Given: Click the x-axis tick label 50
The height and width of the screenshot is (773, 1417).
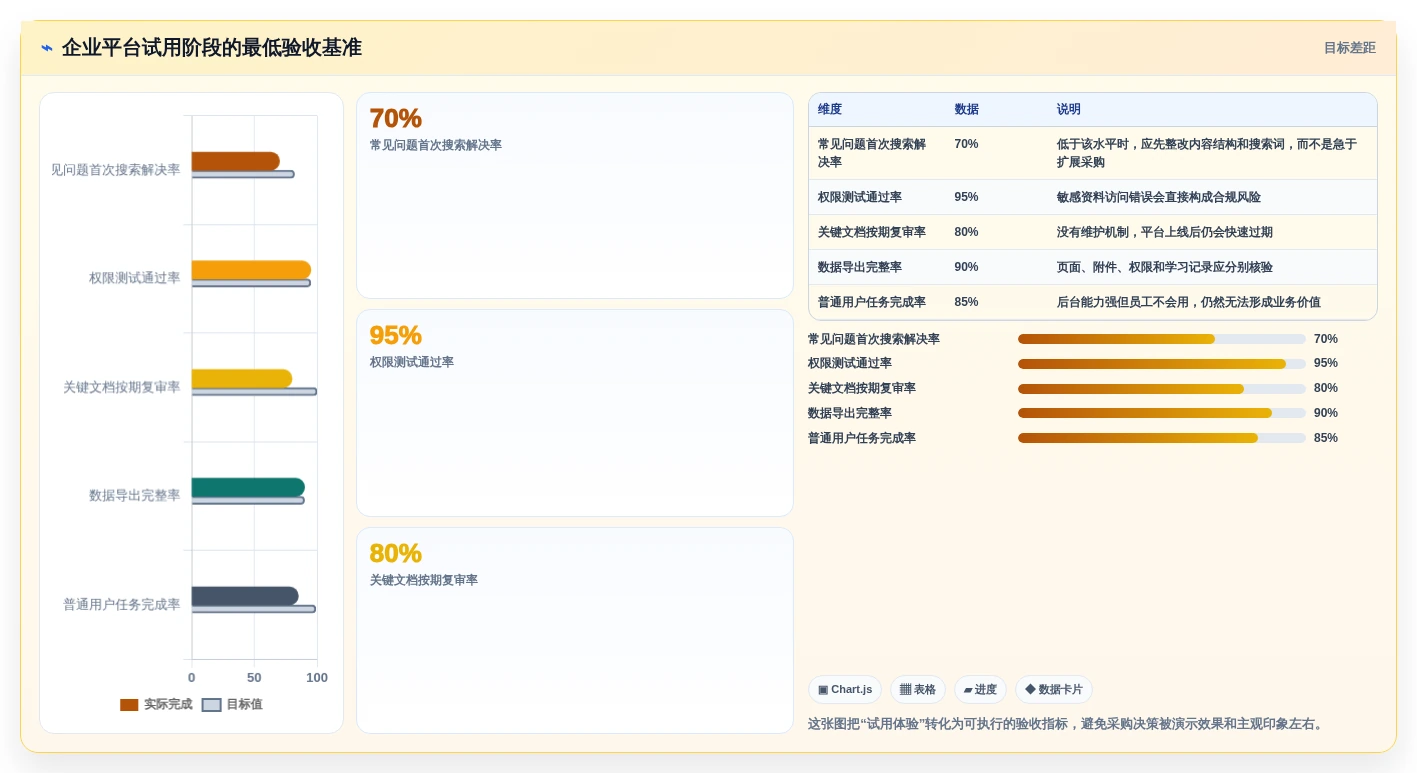Looking at the screenshot, I should tap(254, 678).
